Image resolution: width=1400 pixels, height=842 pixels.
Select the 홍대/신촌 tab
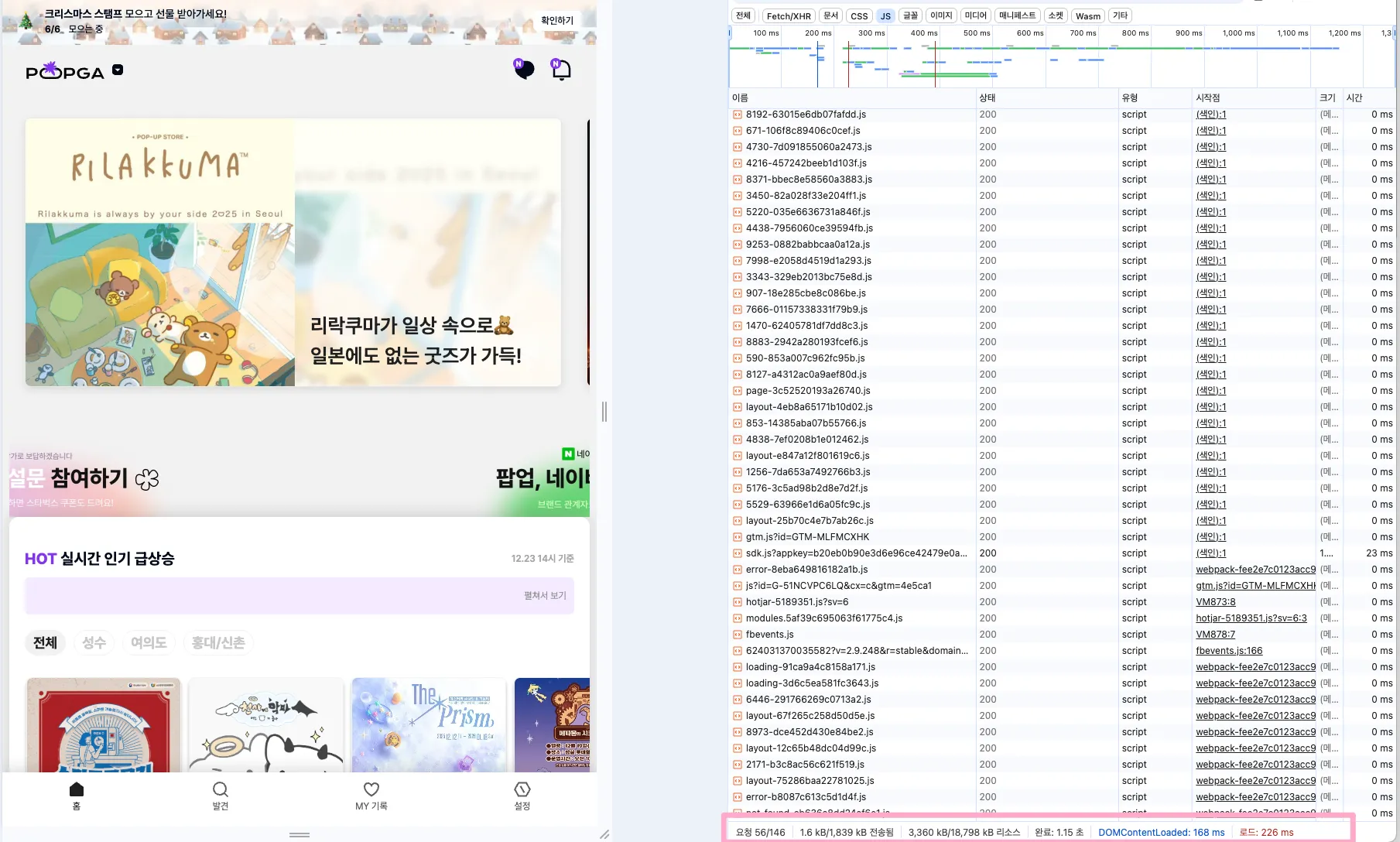point(218,642)
